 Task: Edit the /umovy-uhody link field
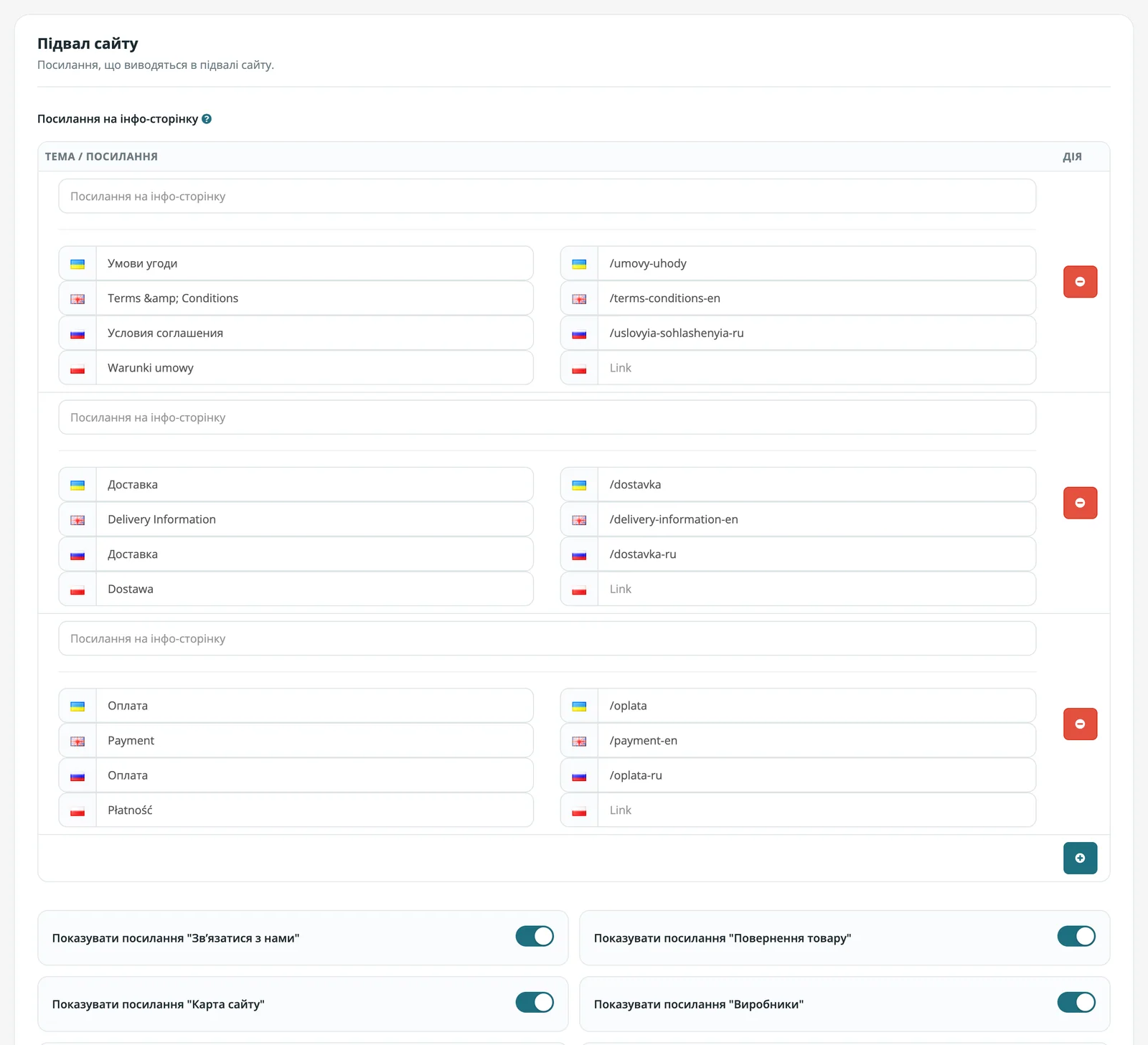817,263
